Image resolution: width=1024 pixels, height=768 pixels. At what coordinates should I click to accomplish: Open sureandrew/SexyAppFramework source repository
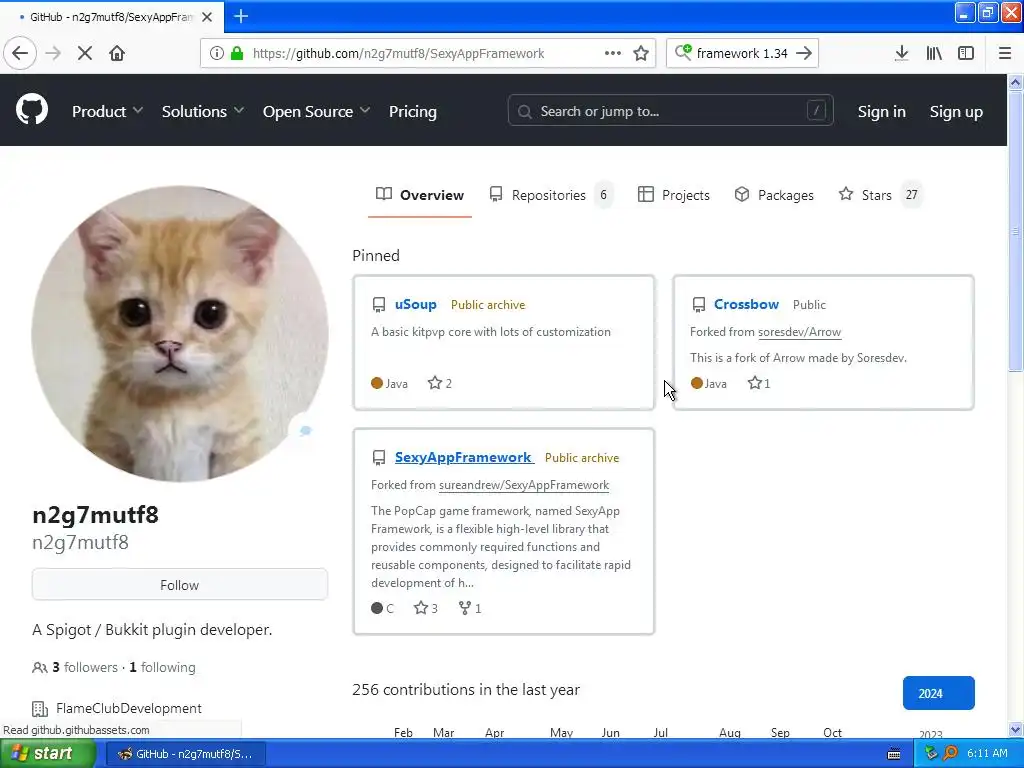coord(524,485)
